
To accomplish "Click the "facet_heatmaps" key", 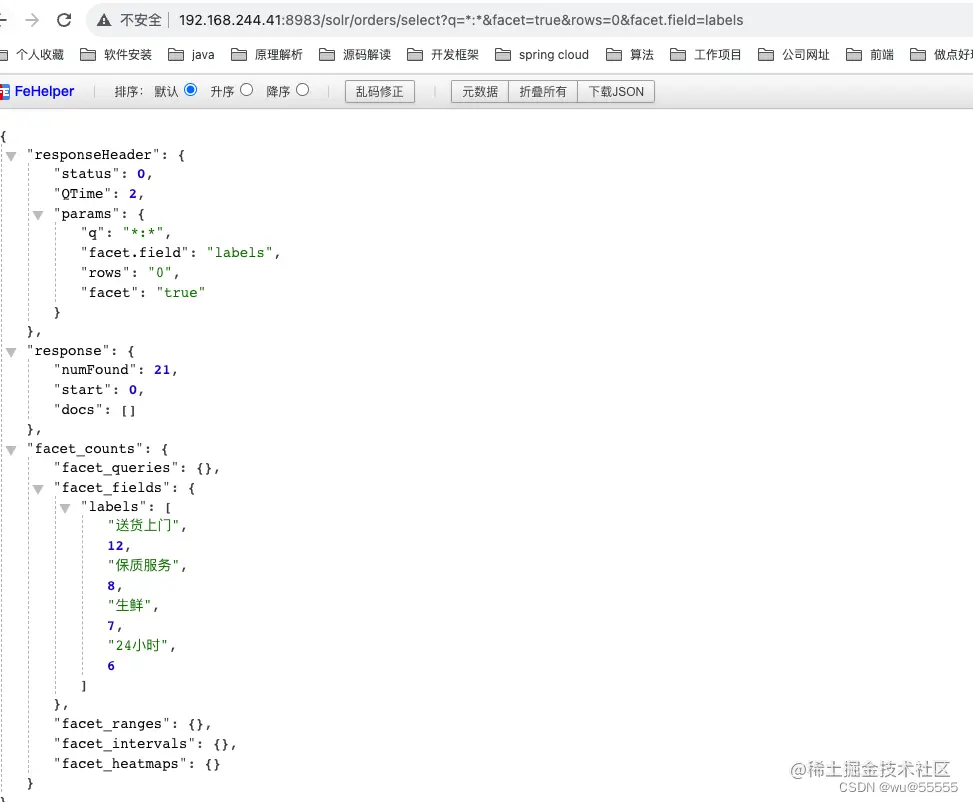I will click(120, 764).
